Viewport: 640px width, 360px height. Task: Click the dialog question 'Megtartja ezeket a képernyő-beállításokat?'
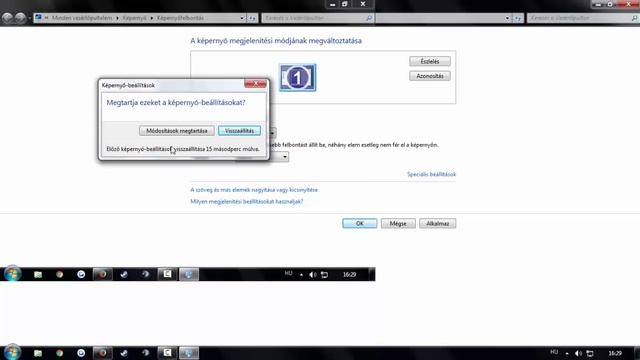pos(176,102)
